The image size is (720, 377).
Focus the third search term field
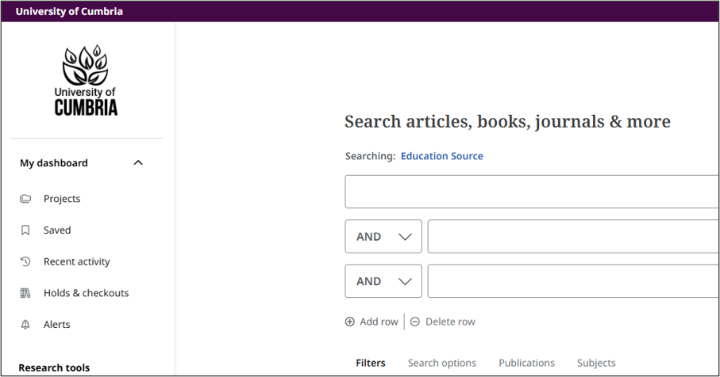574,281
